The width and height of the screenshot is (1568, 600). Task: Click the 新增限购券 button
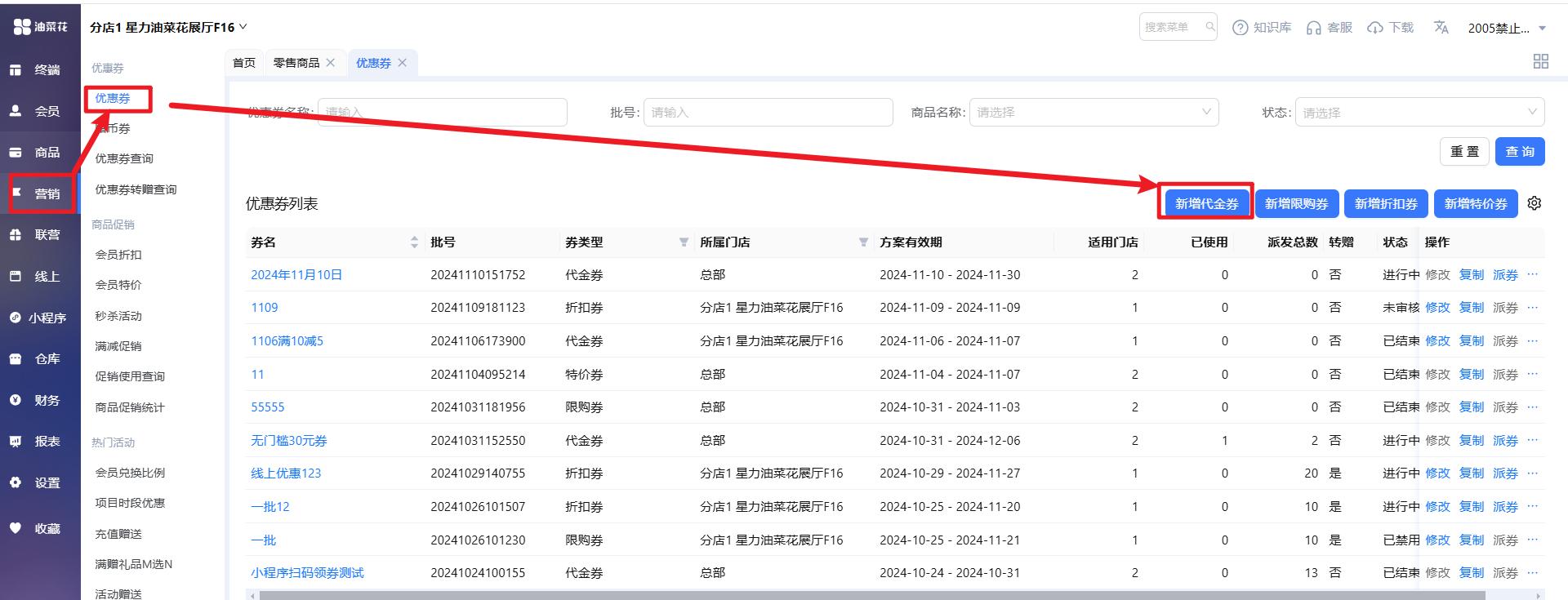click(1296, 203)
